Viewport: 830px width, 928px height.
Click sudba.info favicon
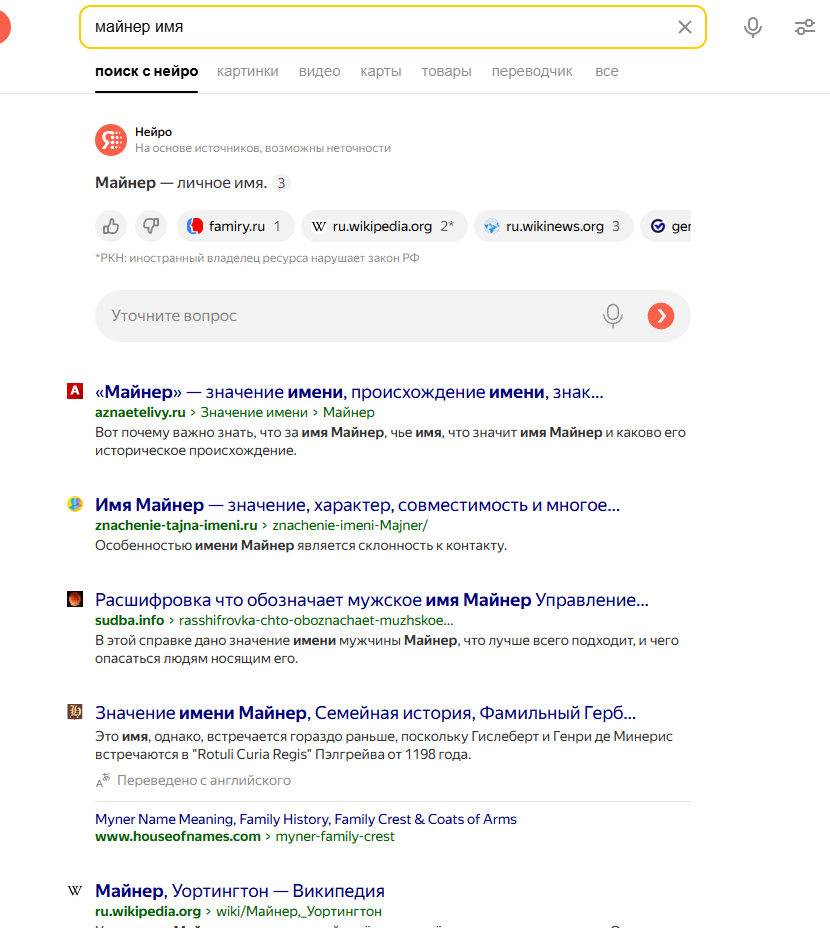75,599
